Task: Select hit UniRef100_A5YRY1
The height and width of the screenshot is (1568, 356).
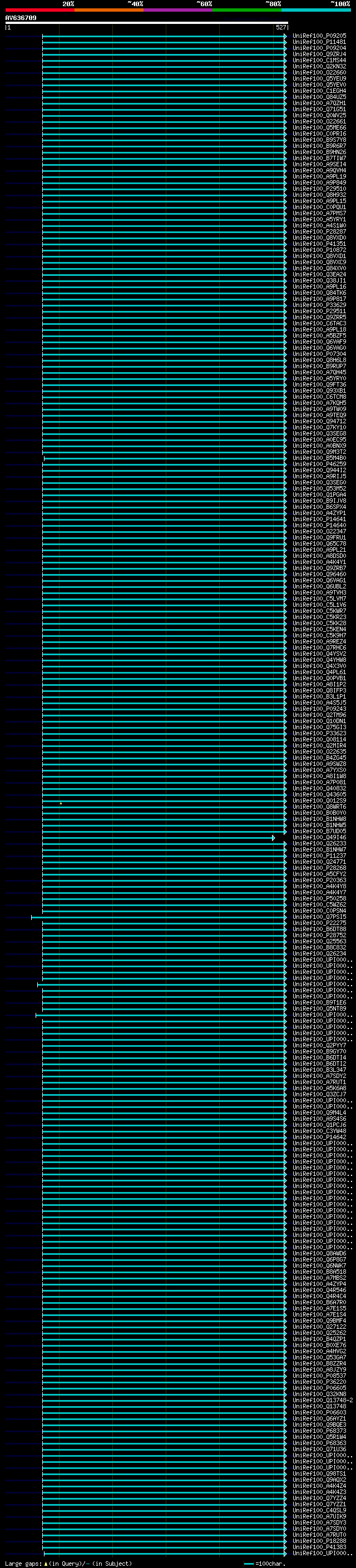Action: pos(319,220)
